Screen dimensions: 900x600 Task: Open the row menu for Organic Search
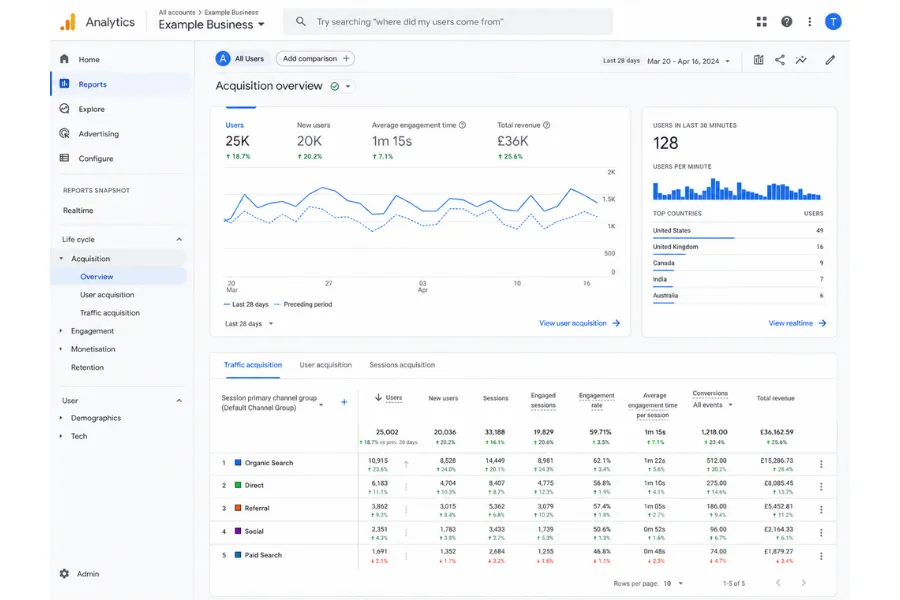point(821,464)
